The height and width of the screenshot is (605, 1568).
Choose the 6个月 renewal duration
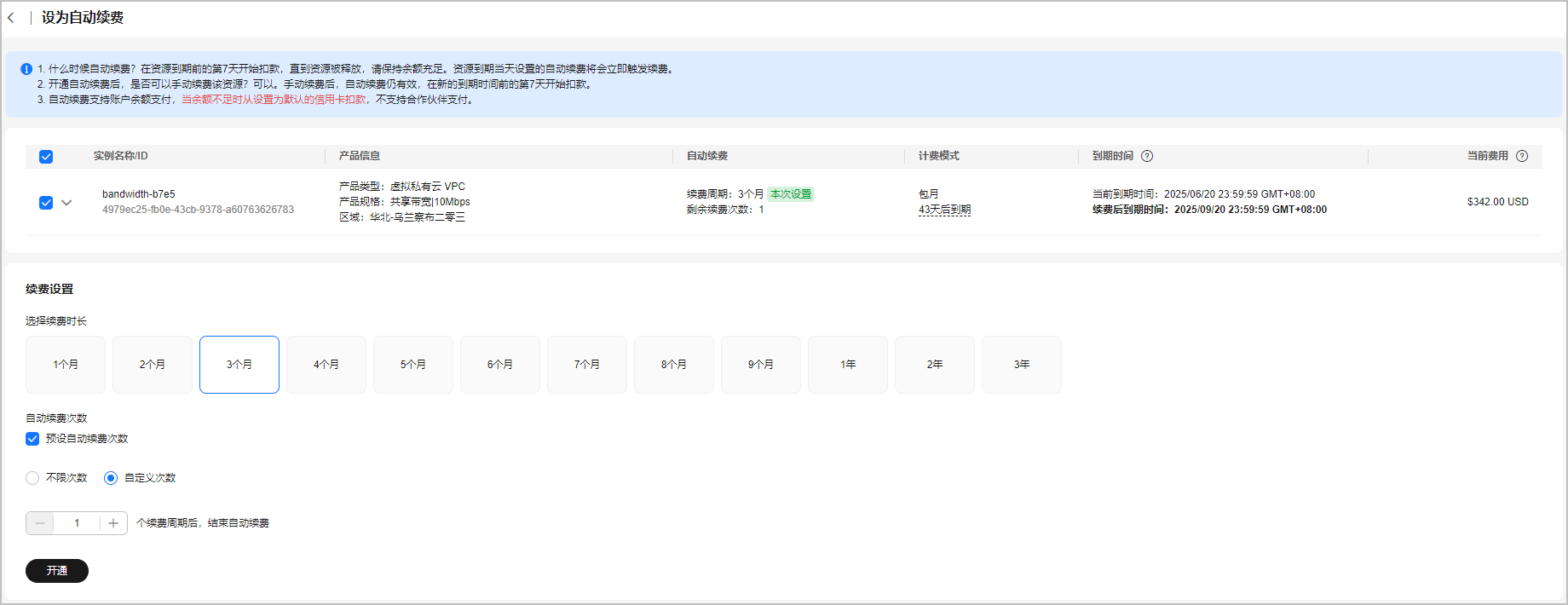[500, 365]
